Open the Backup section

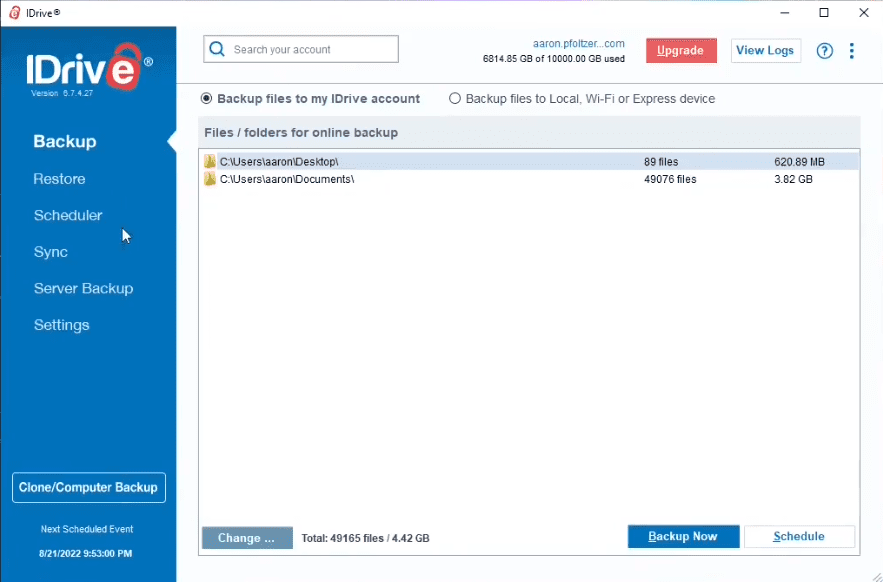pos(65,141)
